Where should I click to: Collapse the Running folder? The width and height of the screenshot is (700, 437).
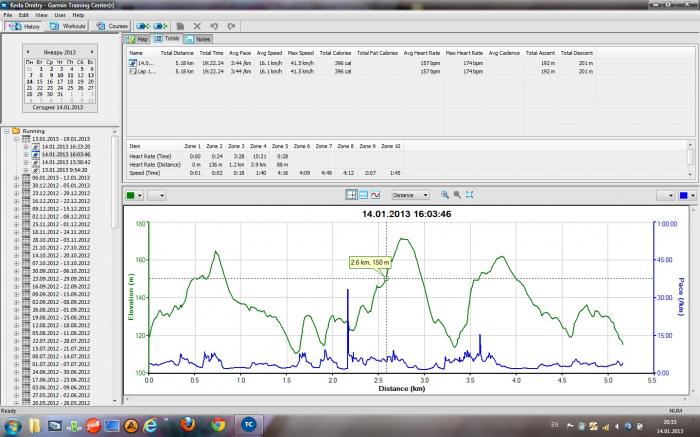(x=7, y=131)
